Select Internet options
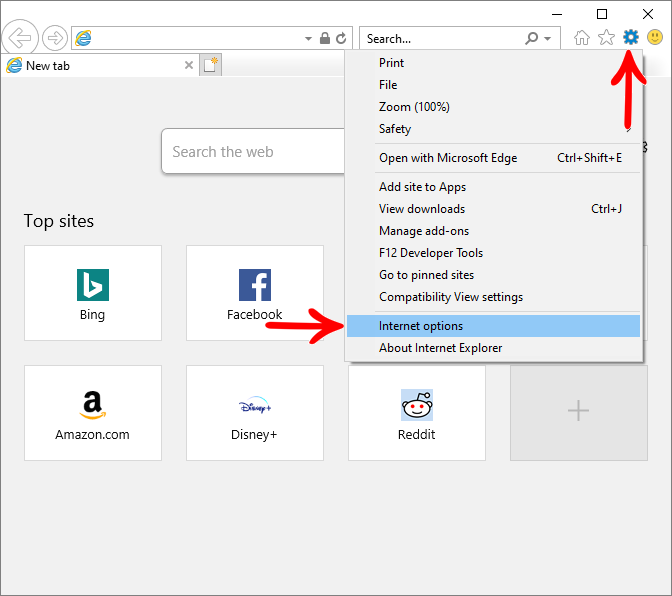Image resolution: width=672 pixels, height=596 pixels. pyautogui.click(x=493, y=326)
